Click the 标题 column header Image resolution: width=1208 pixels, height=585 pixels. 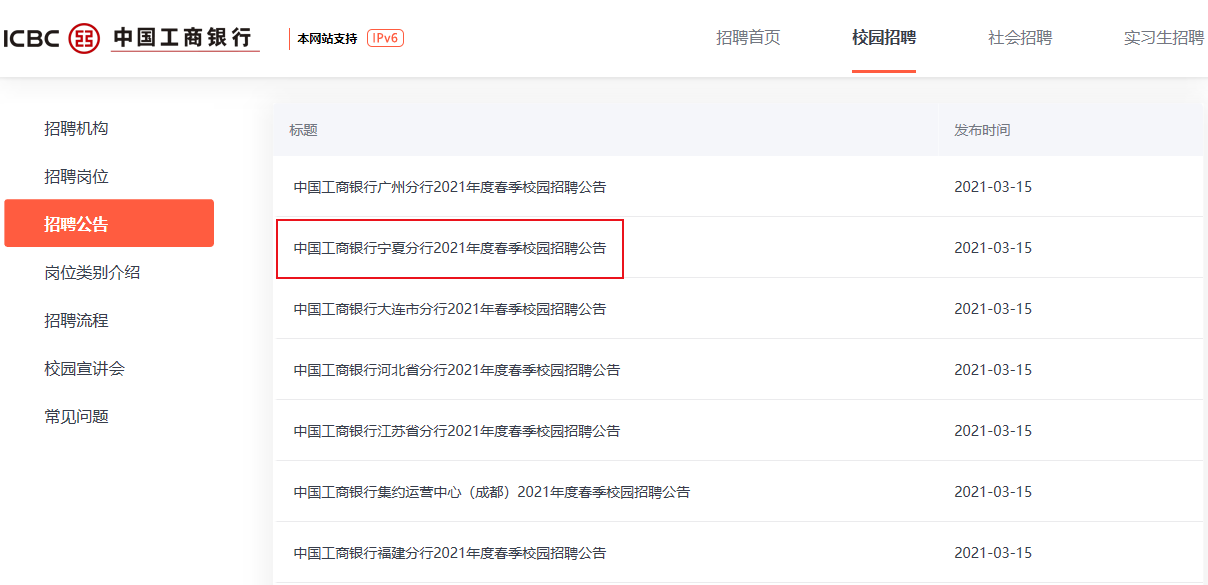pos(303,131)
